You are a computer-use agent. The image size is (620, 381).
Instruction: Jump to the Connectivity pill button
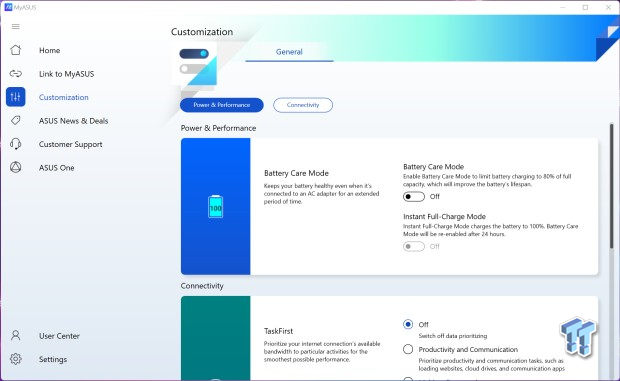(x=303, y=105)
